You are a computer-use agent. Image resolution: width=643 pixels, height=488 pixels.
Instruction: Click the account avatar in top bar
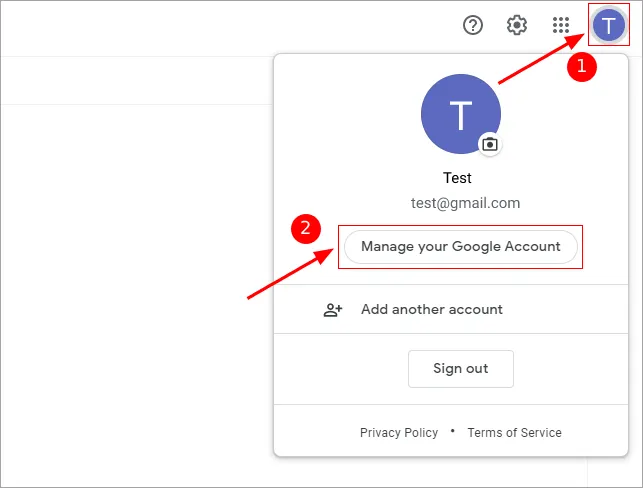[x=609, y=25]
